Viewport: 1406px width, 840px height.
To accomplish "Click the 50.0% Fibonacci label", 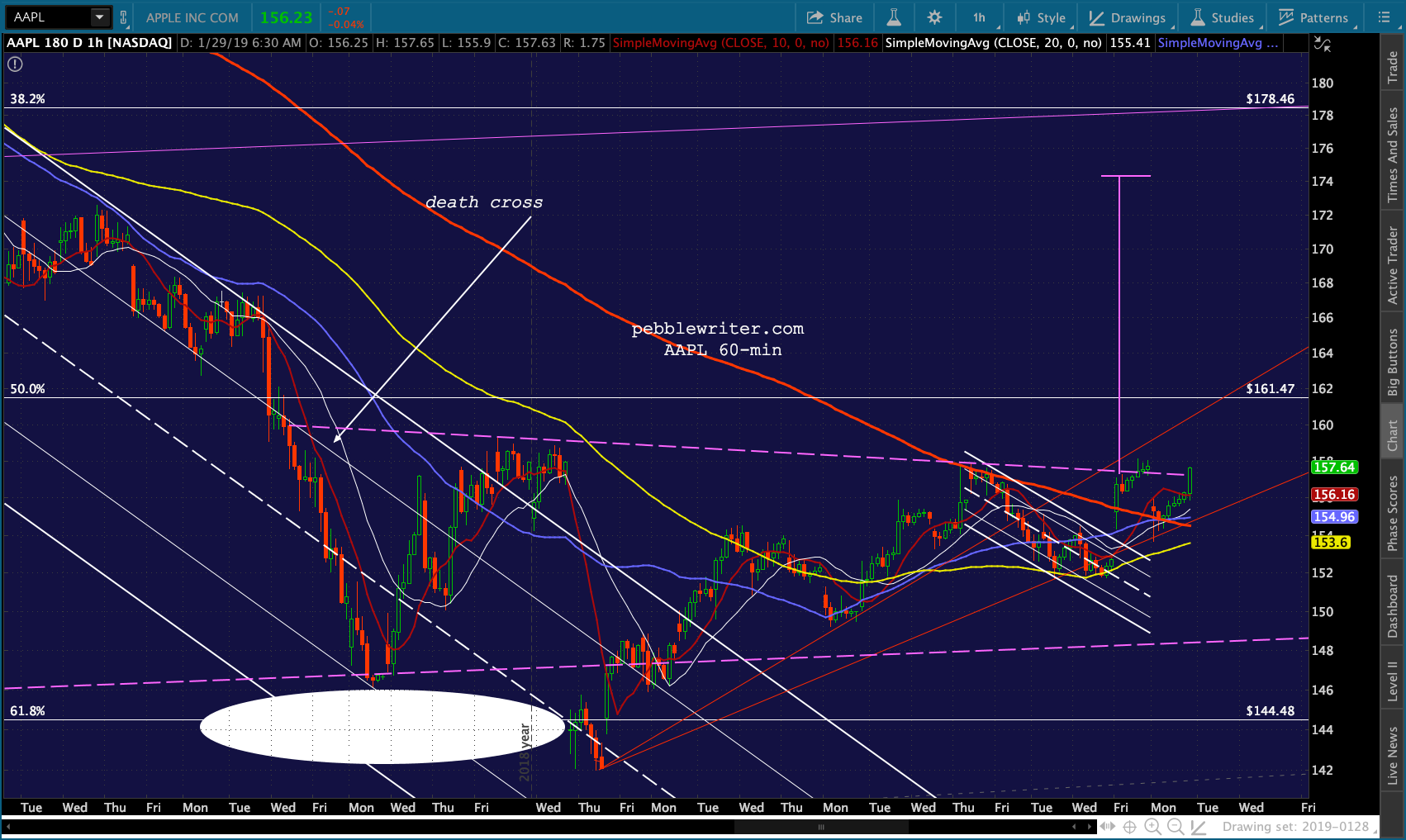I will coord(27,389).
